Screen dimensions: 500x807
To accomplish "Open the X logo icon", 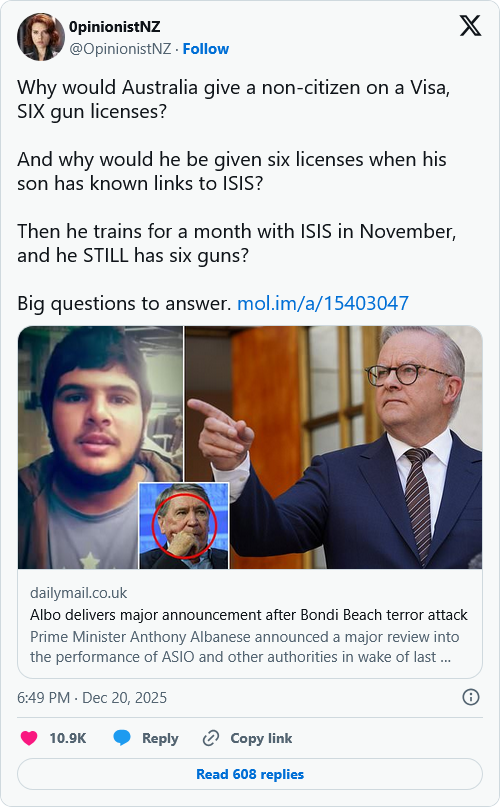I will tap(470, 26).
